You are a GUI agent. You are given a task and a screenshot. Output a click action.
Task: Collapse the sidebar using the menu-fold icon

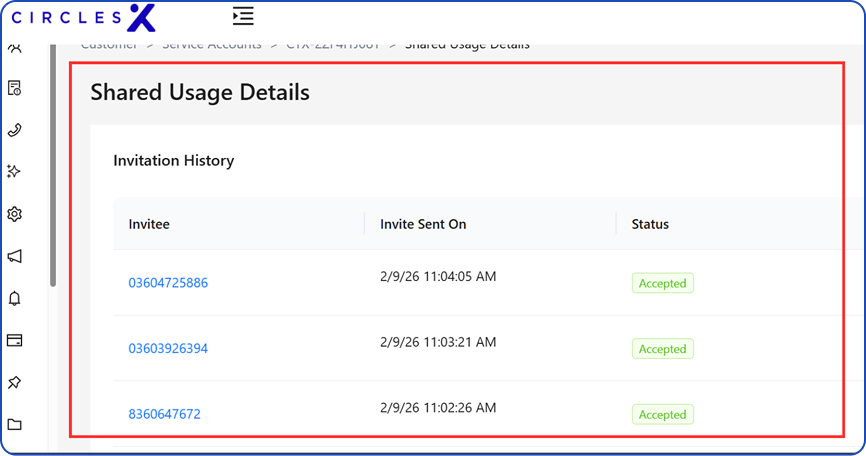(x=242, y=16)
